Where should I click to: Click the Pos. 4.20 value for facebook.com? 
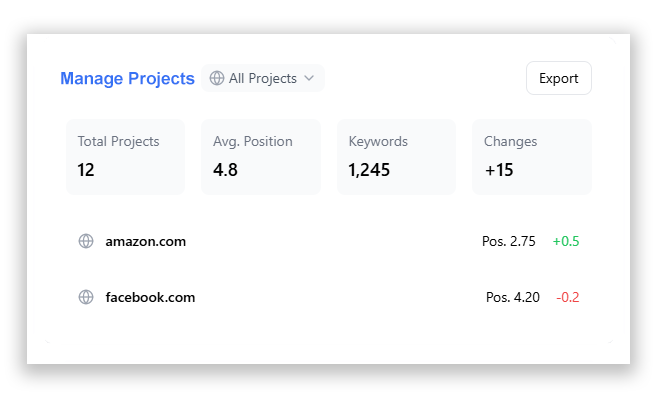coord(513,297)
